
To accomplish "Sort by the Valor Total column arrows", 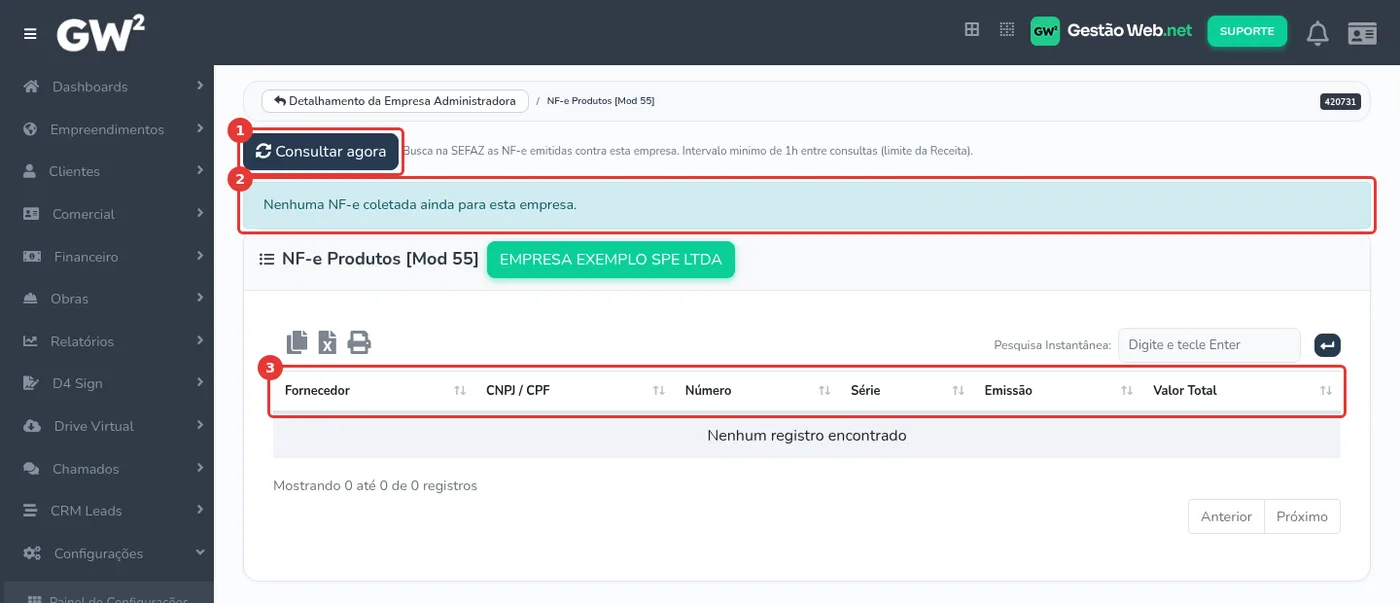I will [x=1326, y=391].
